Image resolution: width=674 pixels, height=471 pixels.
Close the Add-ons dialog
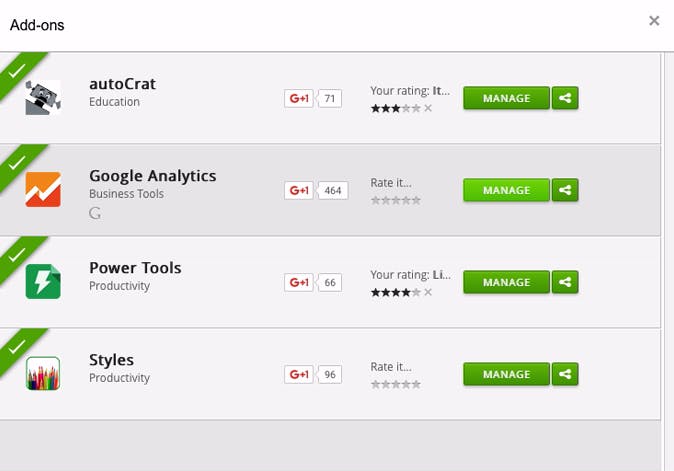click(654, 21)
